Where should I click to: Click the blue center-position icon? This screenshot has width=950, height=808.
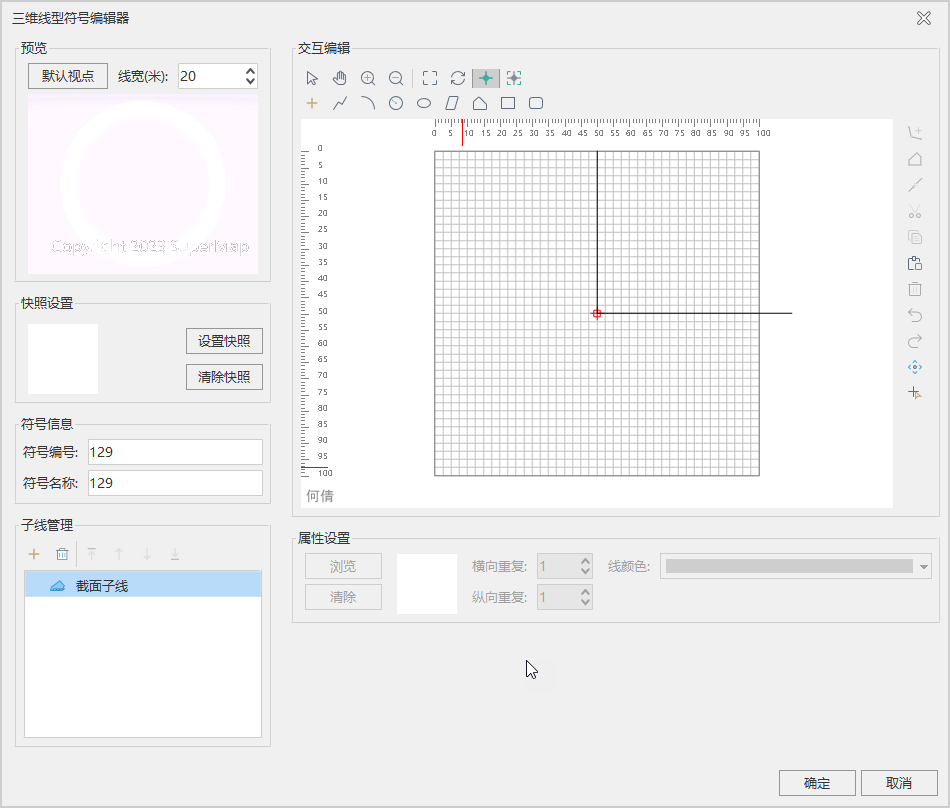(914, 367)
